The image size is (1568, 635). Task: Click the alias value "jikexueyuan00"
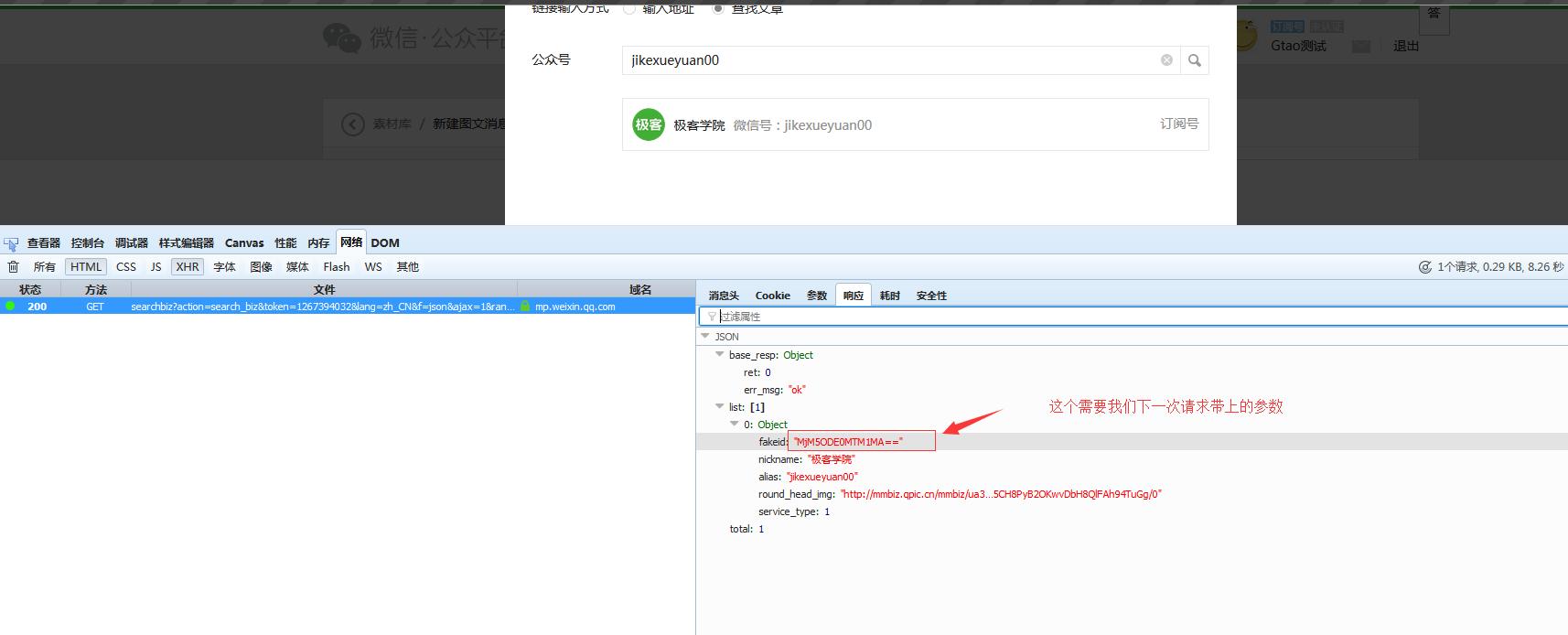click(822, 477)
